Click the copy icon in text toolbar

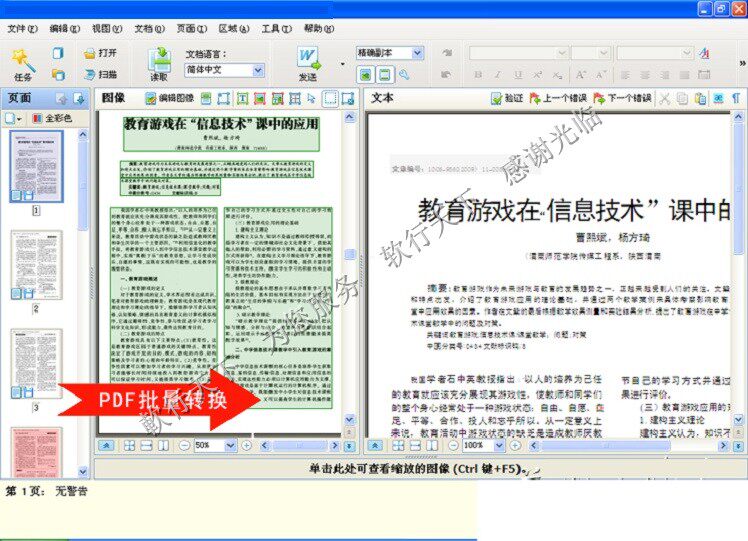point(682,98)
